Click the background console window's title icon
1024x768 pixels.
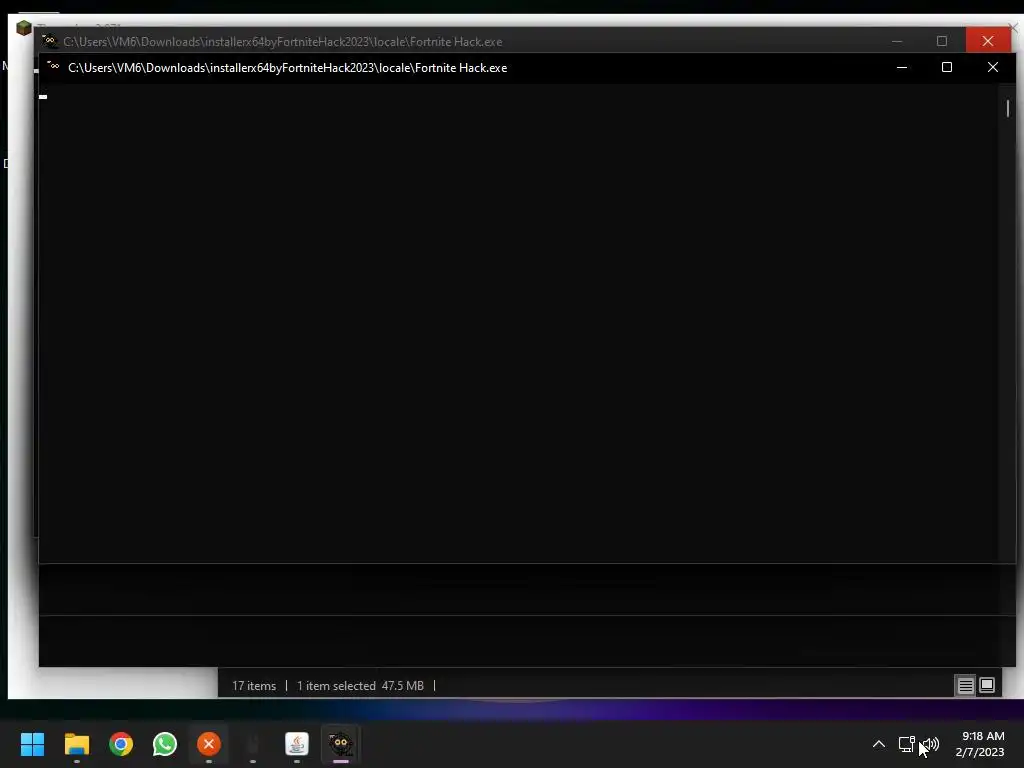(49, 41)
